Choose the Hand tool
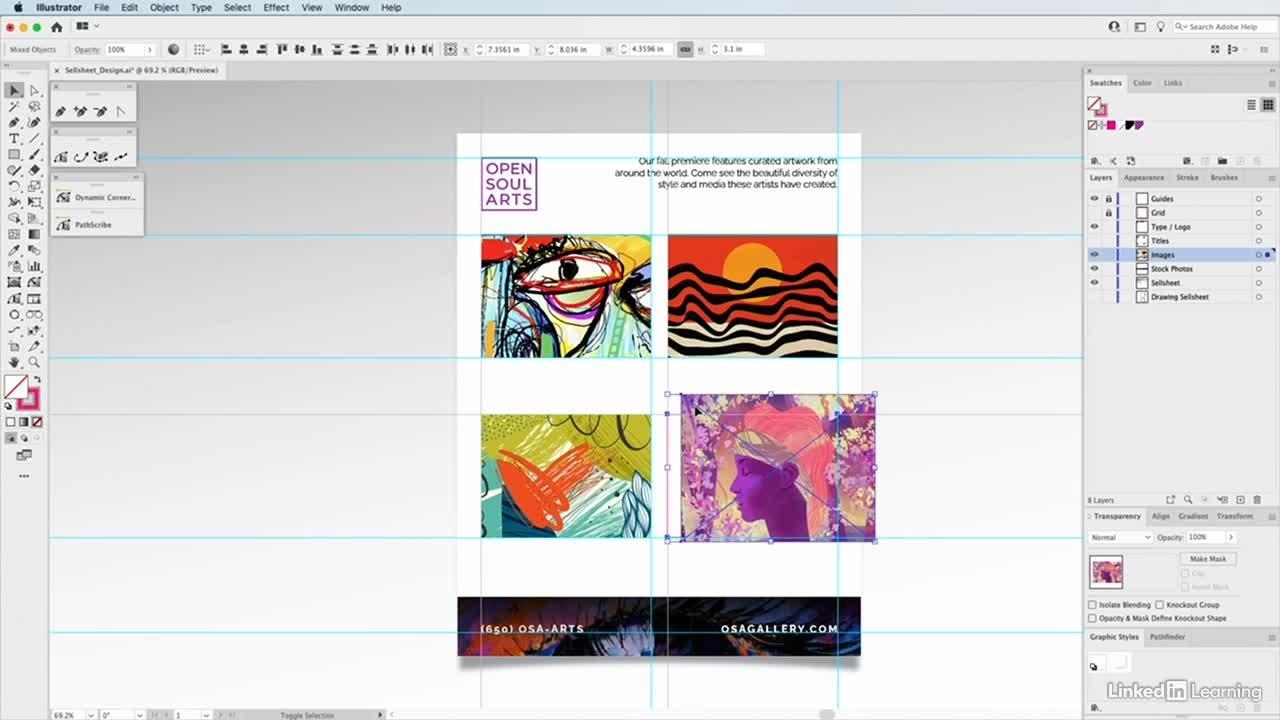Image resolution: width=1280 pixels, height=720 pixels. (14, 362)
